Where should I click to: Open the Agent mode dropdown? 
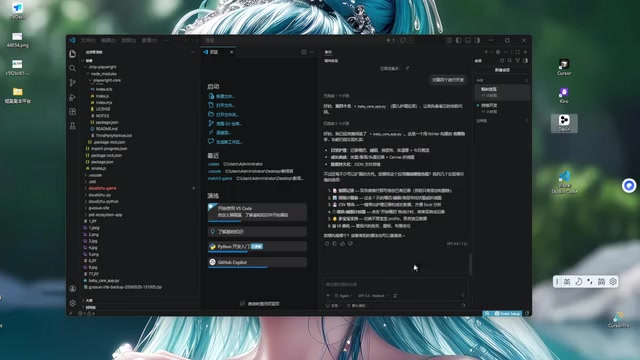tap(343, 296)
